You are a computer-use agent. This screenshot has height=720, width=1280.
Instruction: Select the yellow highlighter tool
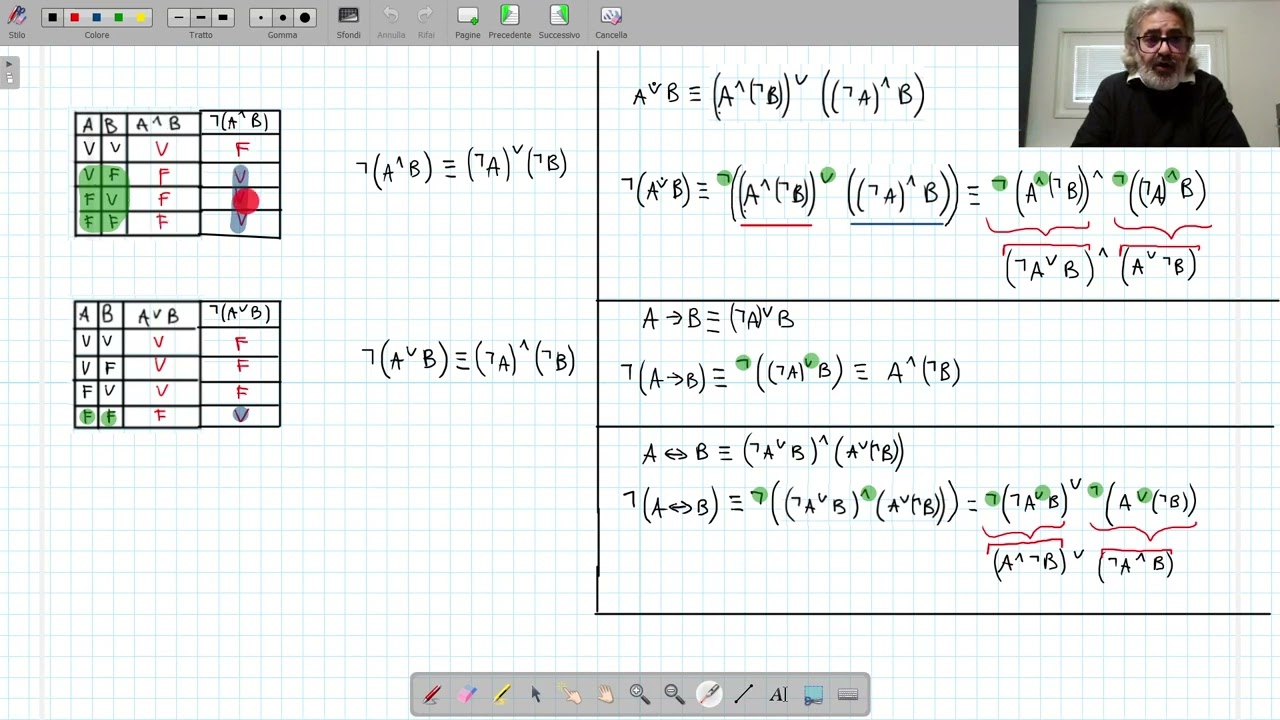[x=501, y=695]
